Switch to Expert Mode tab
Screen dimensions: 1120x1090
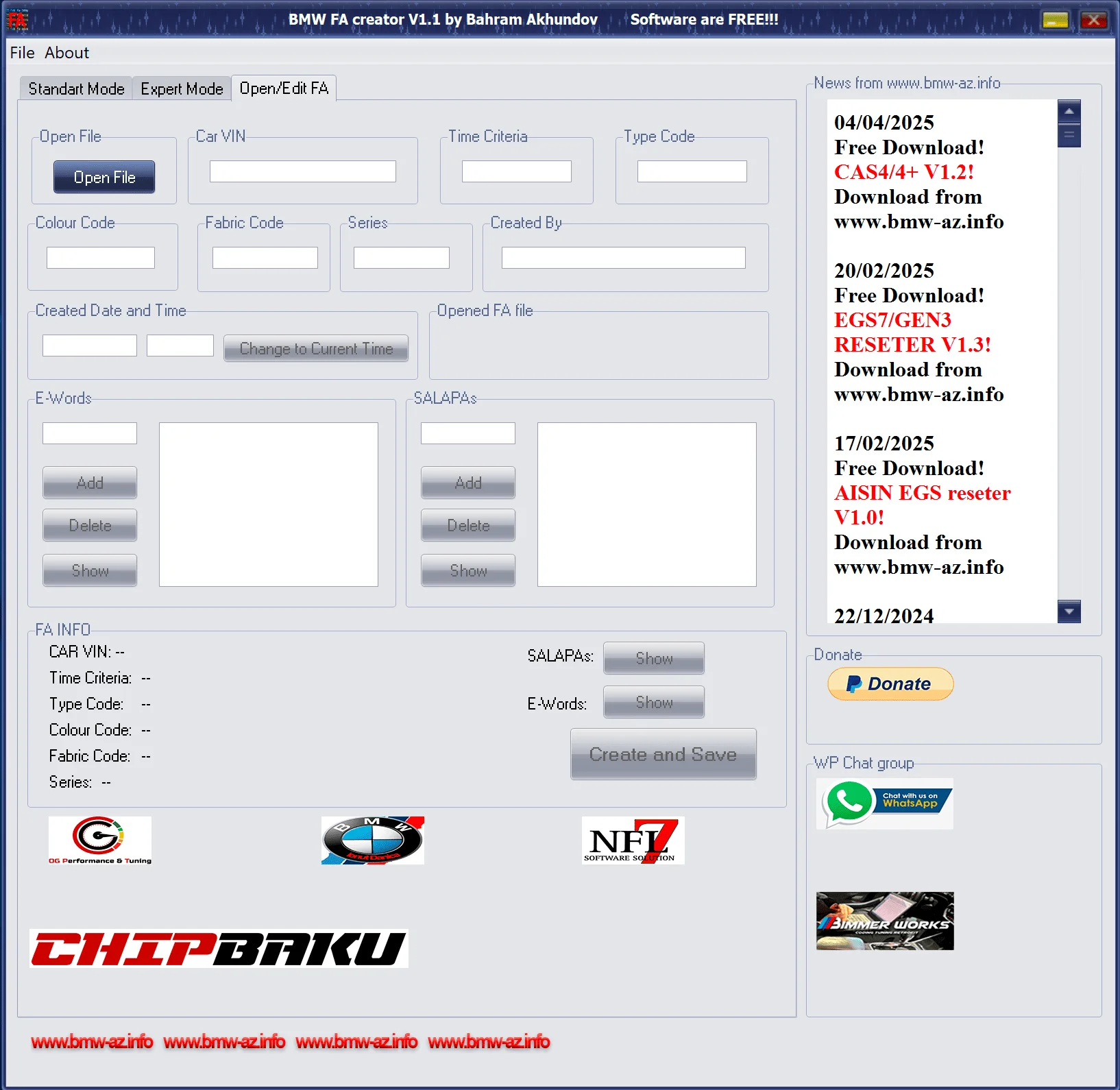tap(182, 89)
